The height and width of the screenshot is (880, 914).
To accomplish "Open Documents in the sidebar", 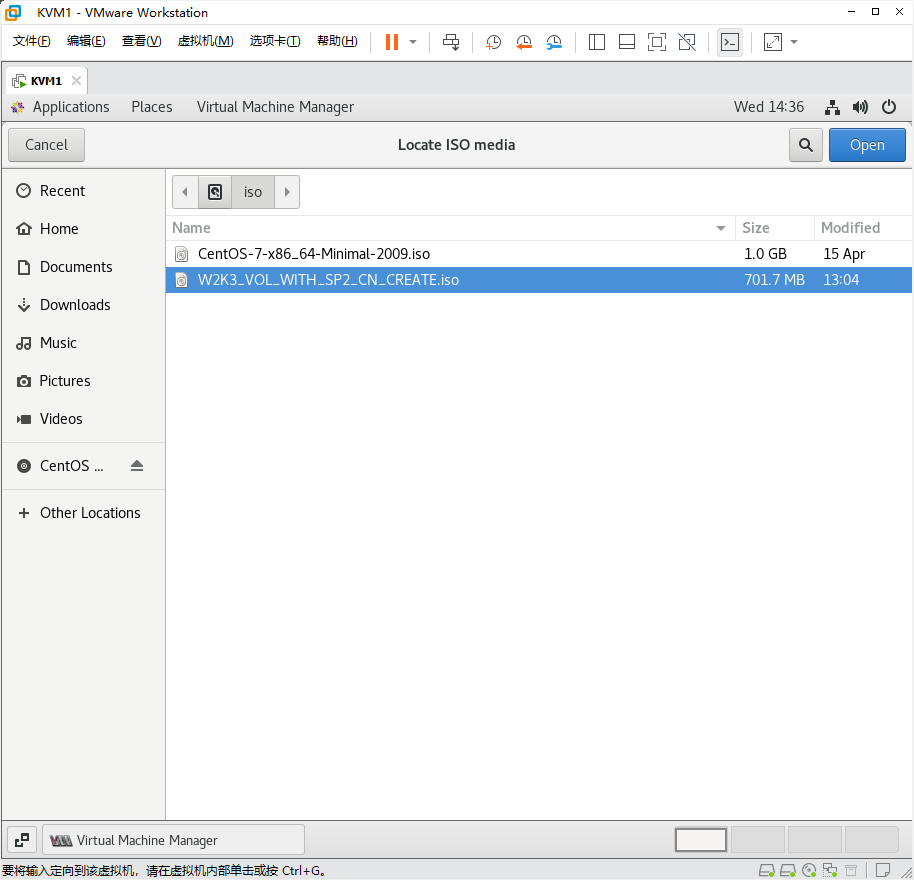I will point(83,267).
